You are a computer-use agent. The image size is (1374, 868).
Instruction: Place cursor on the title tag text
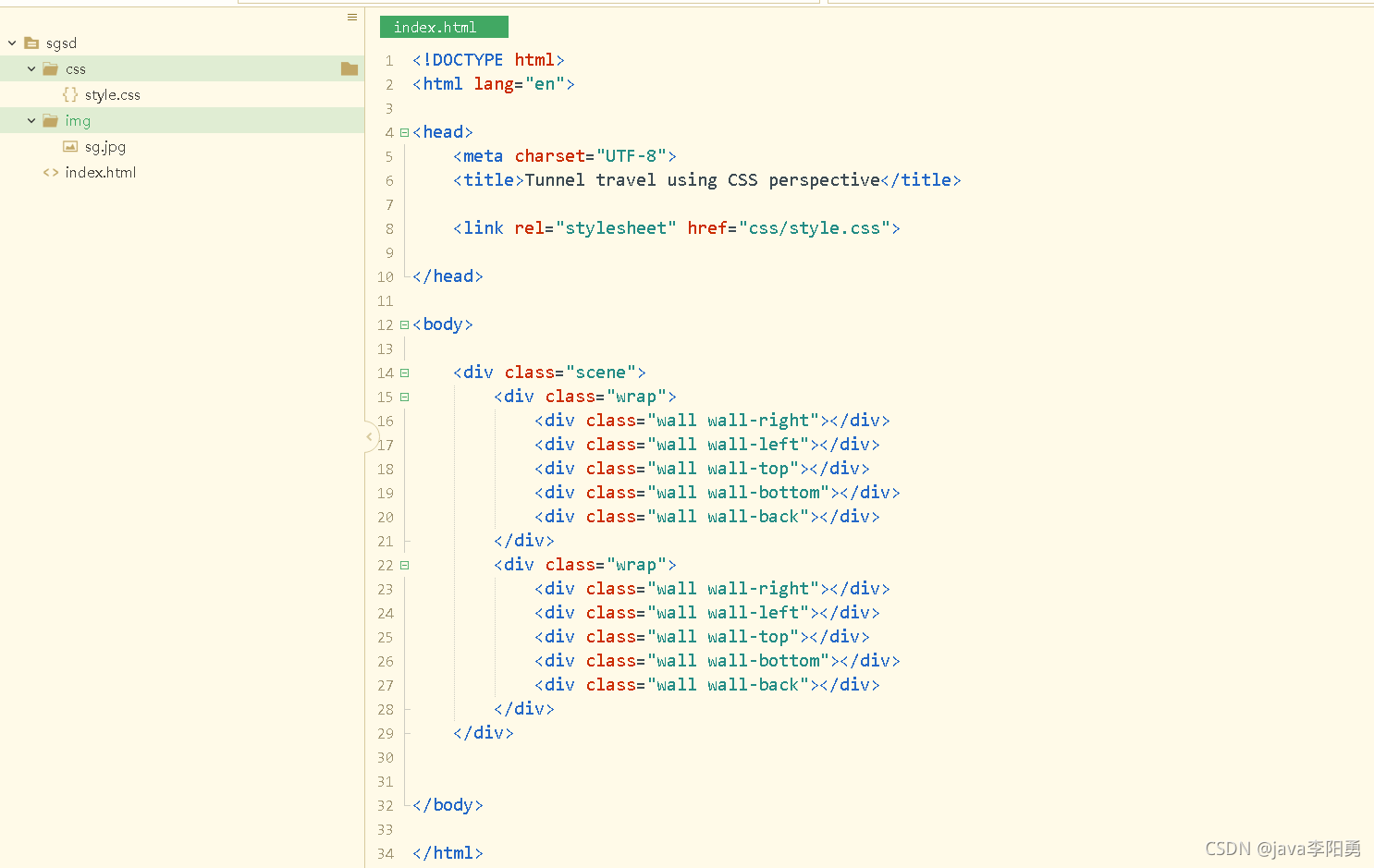pos(703,180)
